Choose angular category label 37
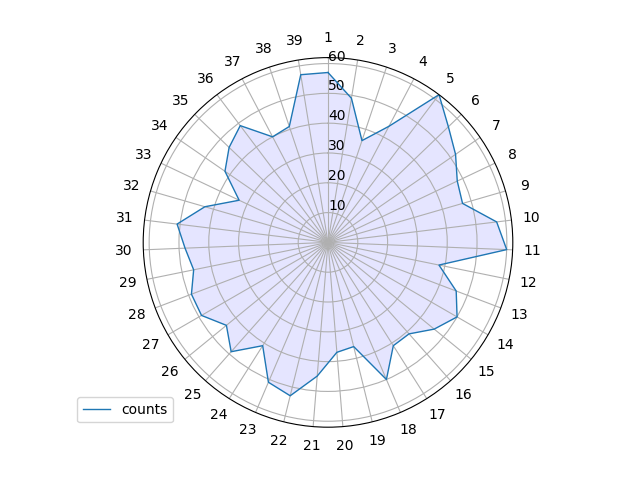This screenshot has width=640, height=480. pos(232,61)
